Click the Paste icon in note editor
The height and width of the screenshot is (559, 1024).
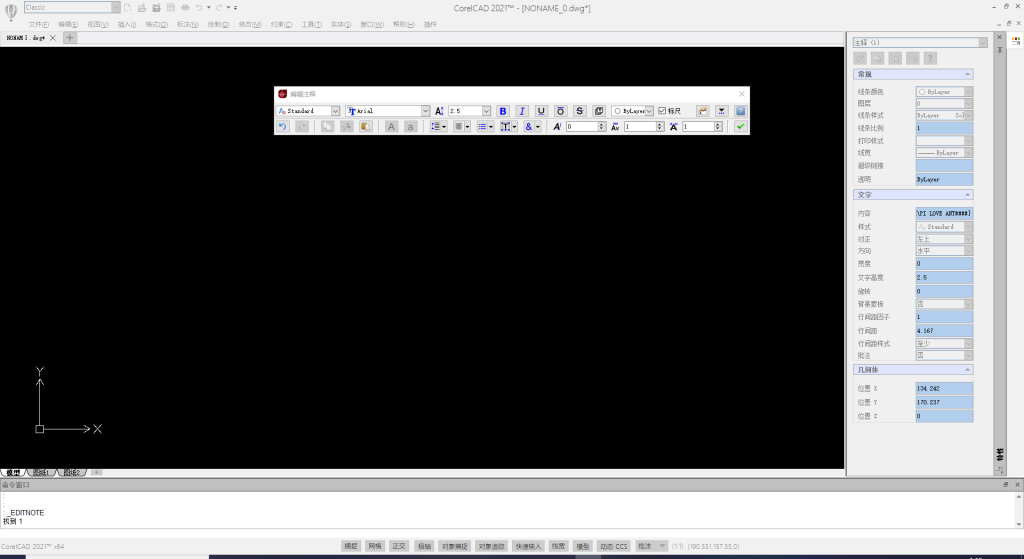[x=366, y=127]
